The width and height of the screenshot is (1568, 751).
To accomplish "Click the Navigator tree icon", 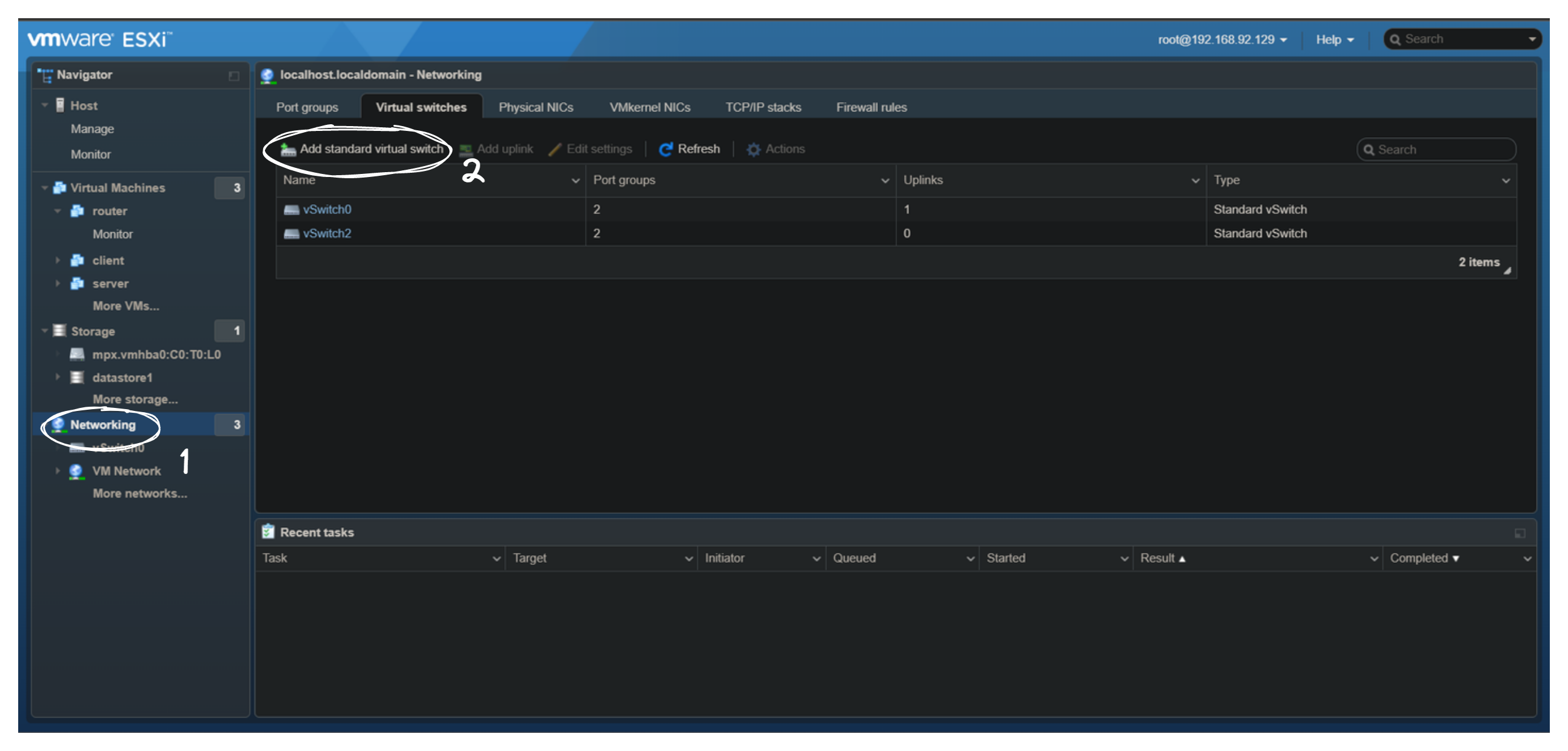I will (x=44, y=76).
